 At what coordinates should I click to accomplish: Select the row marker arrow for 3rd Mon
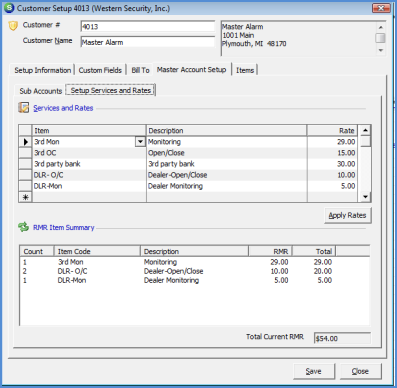pyautogui.click(x=25, y=142)
